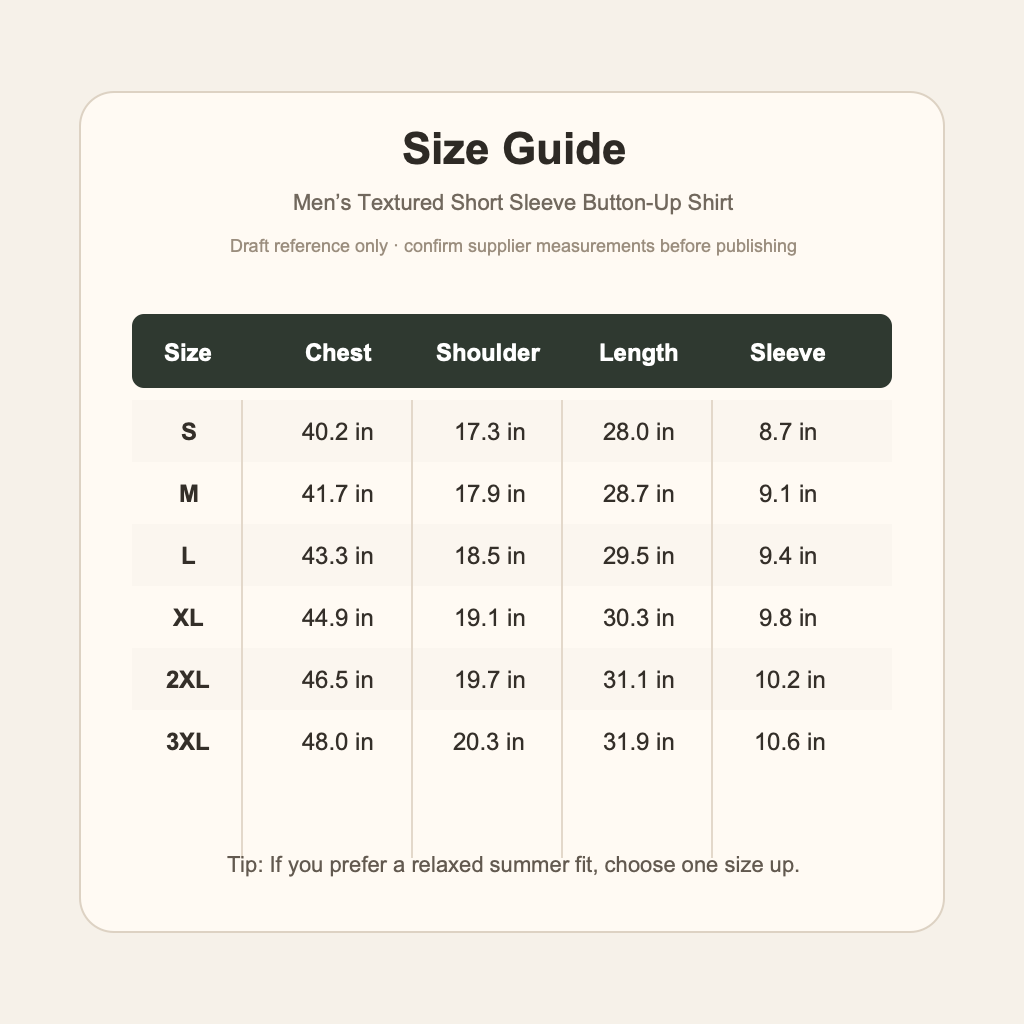
Task: Select the L size row label
Action: [188, 556]
